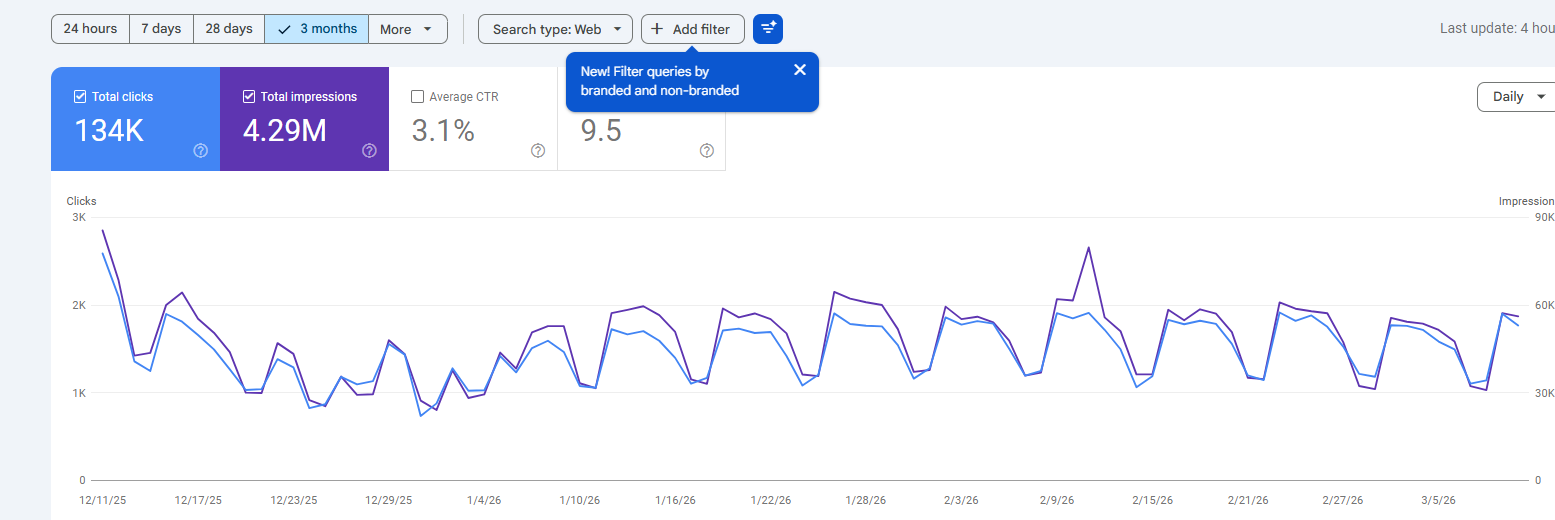
Task: Select the 7 days range
Action: click(161, 29)
